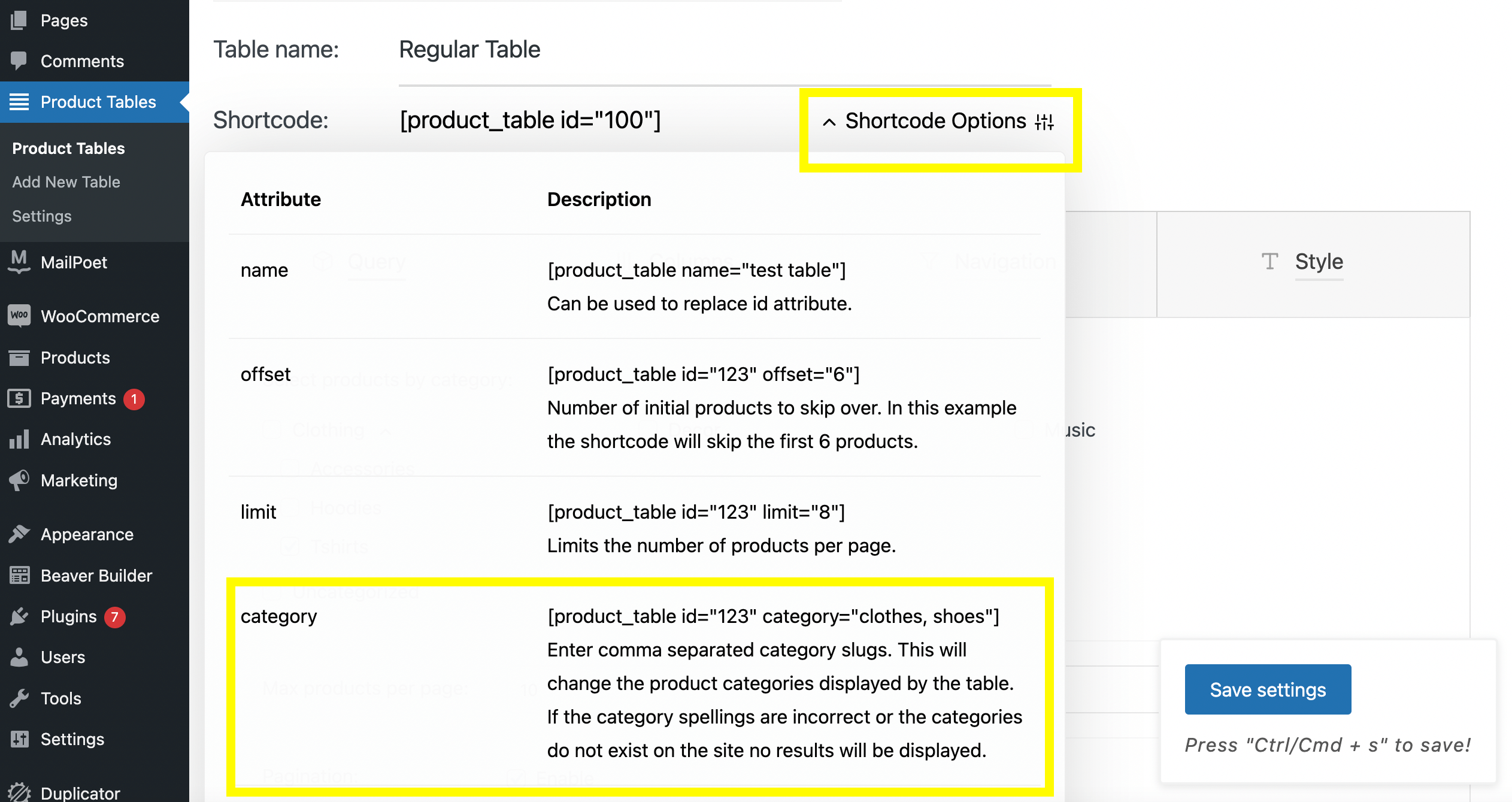Click the Pages icon in sidebar

19,20
